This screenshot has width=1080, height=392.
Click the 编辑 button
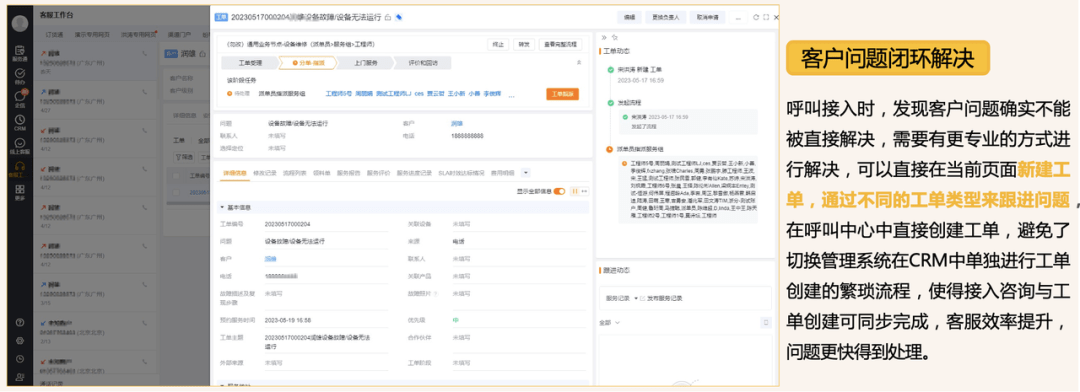pyautogui.click(x=629, y=17)
